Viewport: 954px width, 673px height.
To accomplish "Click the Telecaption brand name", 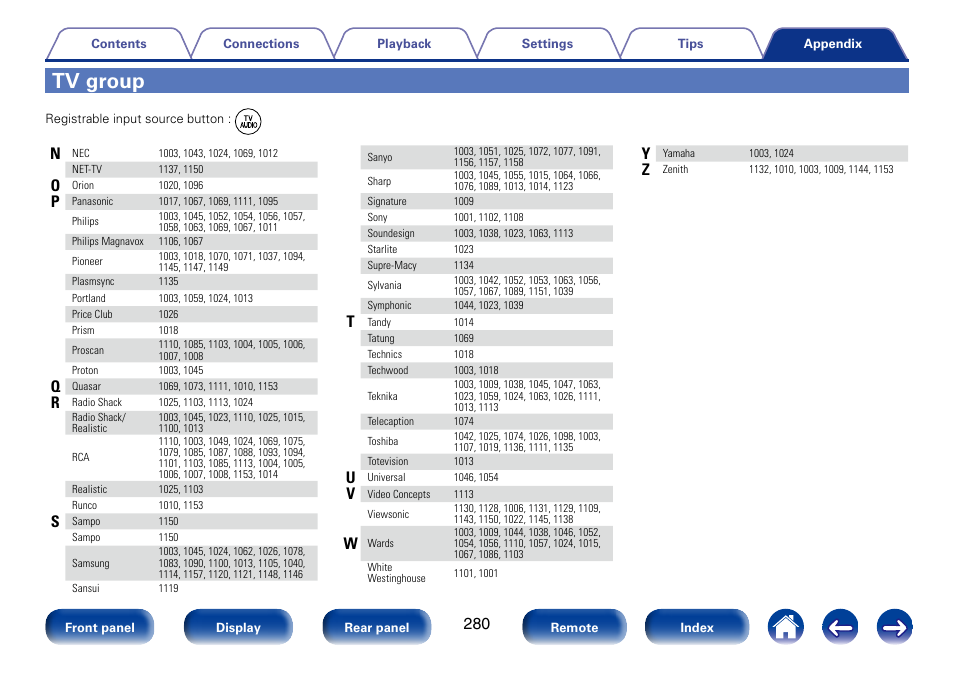I will [x=390, y=422].
